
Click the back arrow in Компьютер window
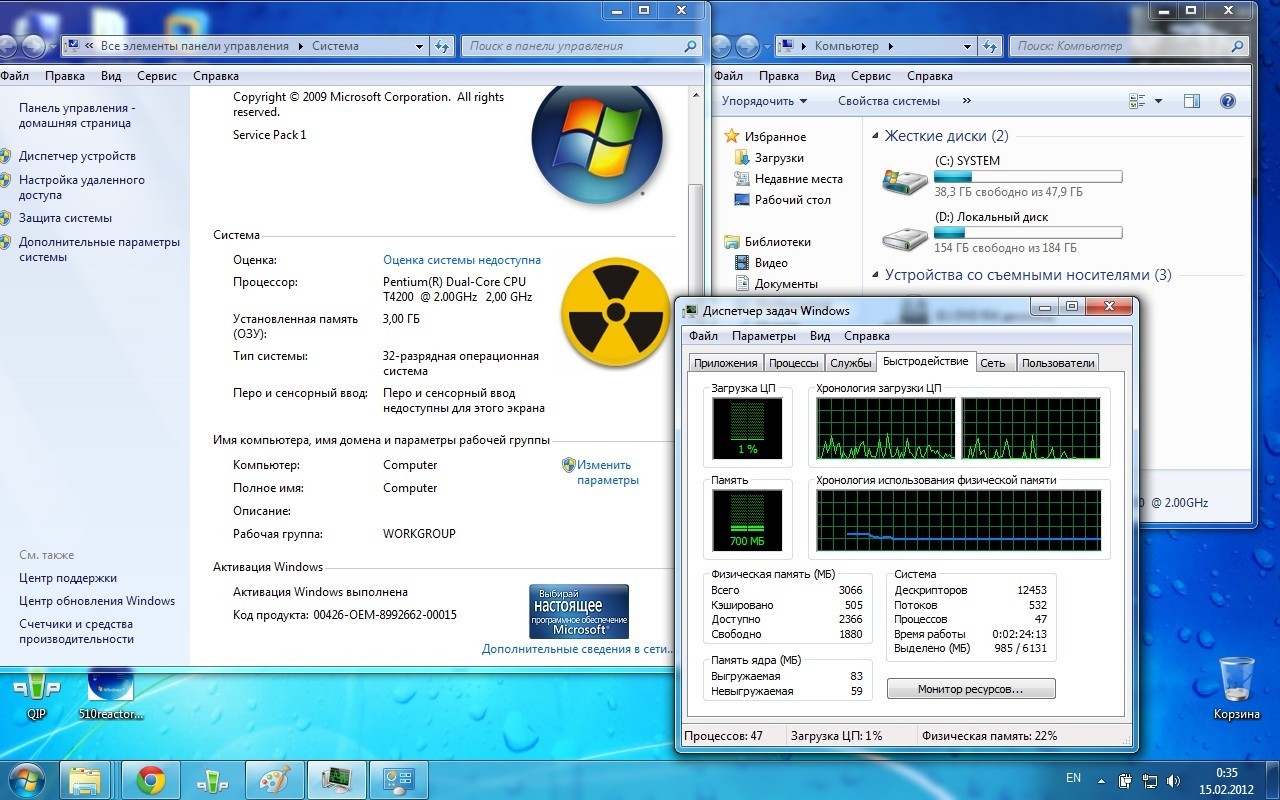722,46
